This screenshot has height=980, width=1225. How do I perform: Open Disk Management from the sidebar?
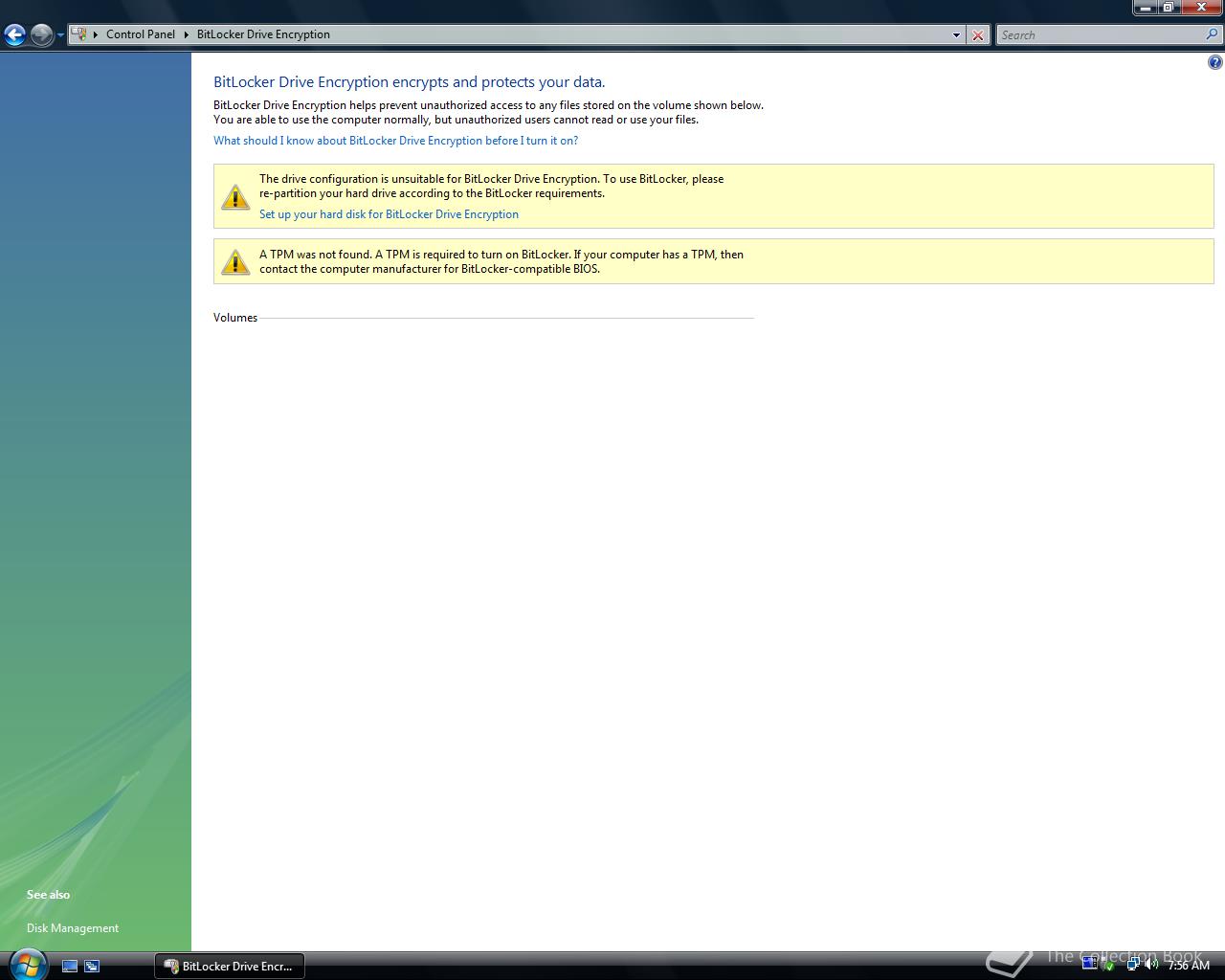pyautogui.click(x=73, y=928)
